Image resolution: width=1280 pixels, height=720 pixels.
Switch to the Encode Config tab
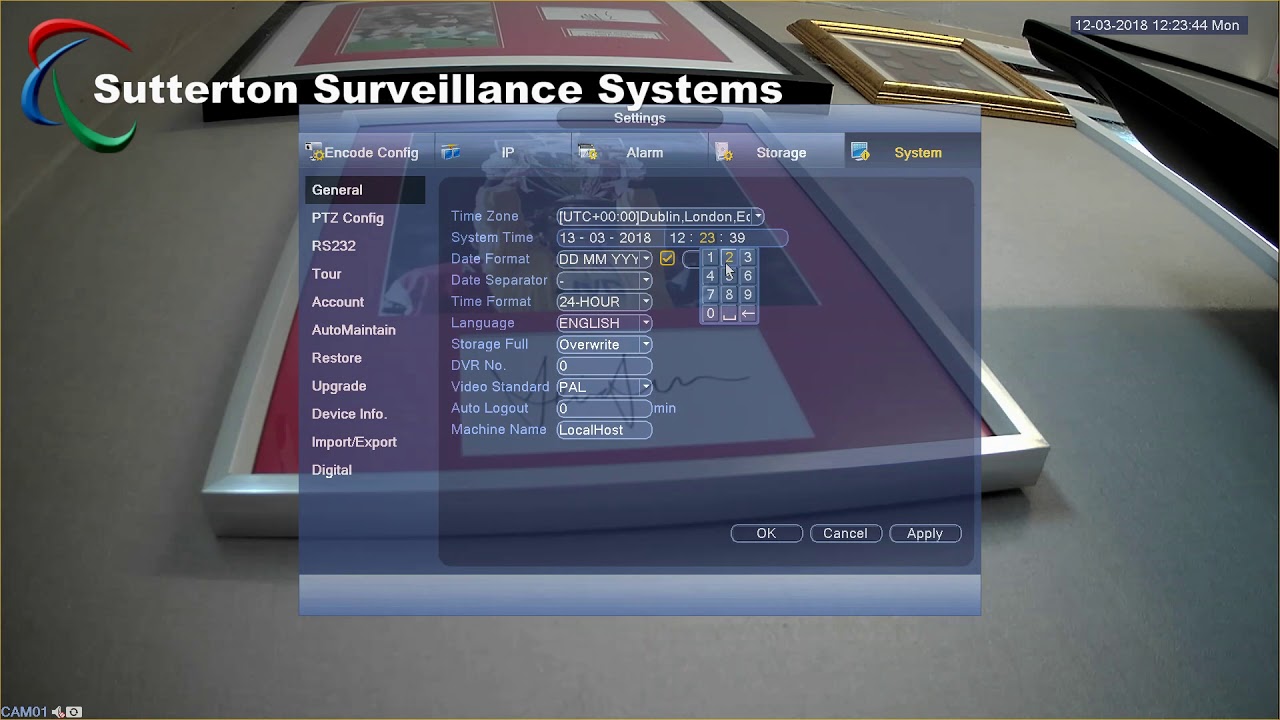point(366,152)
